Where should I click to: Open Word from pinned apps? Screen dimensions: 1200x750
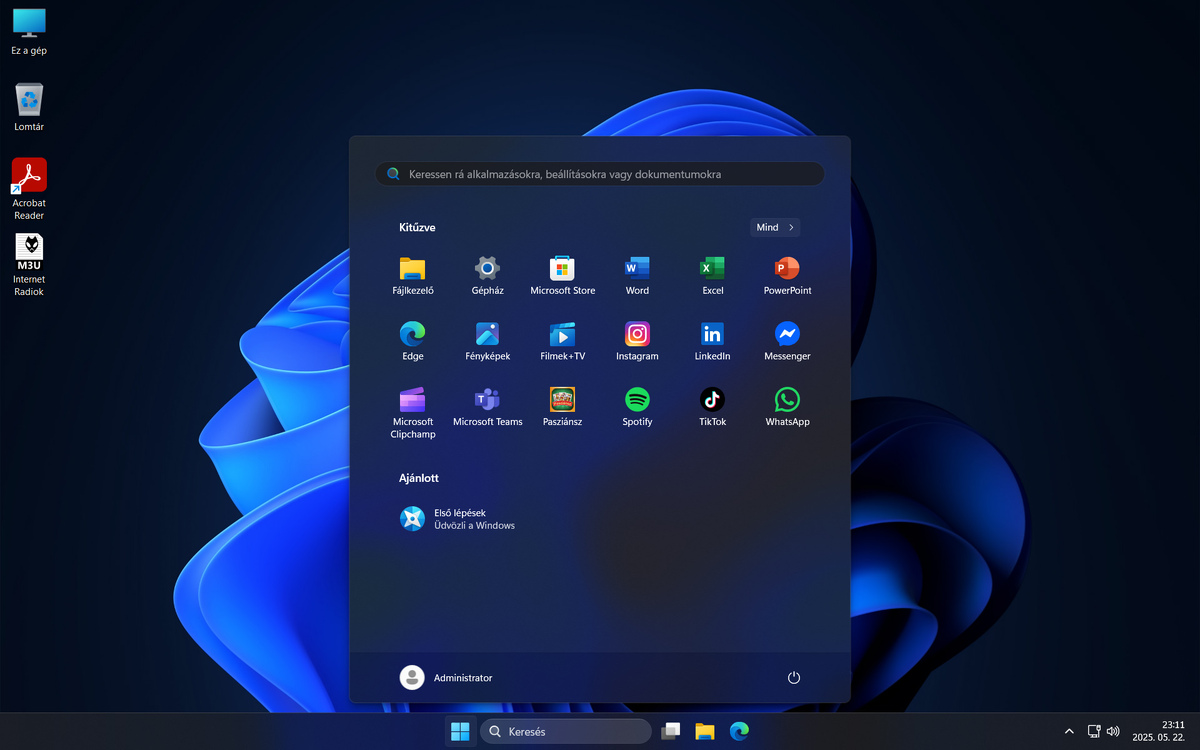pos(637,275)
